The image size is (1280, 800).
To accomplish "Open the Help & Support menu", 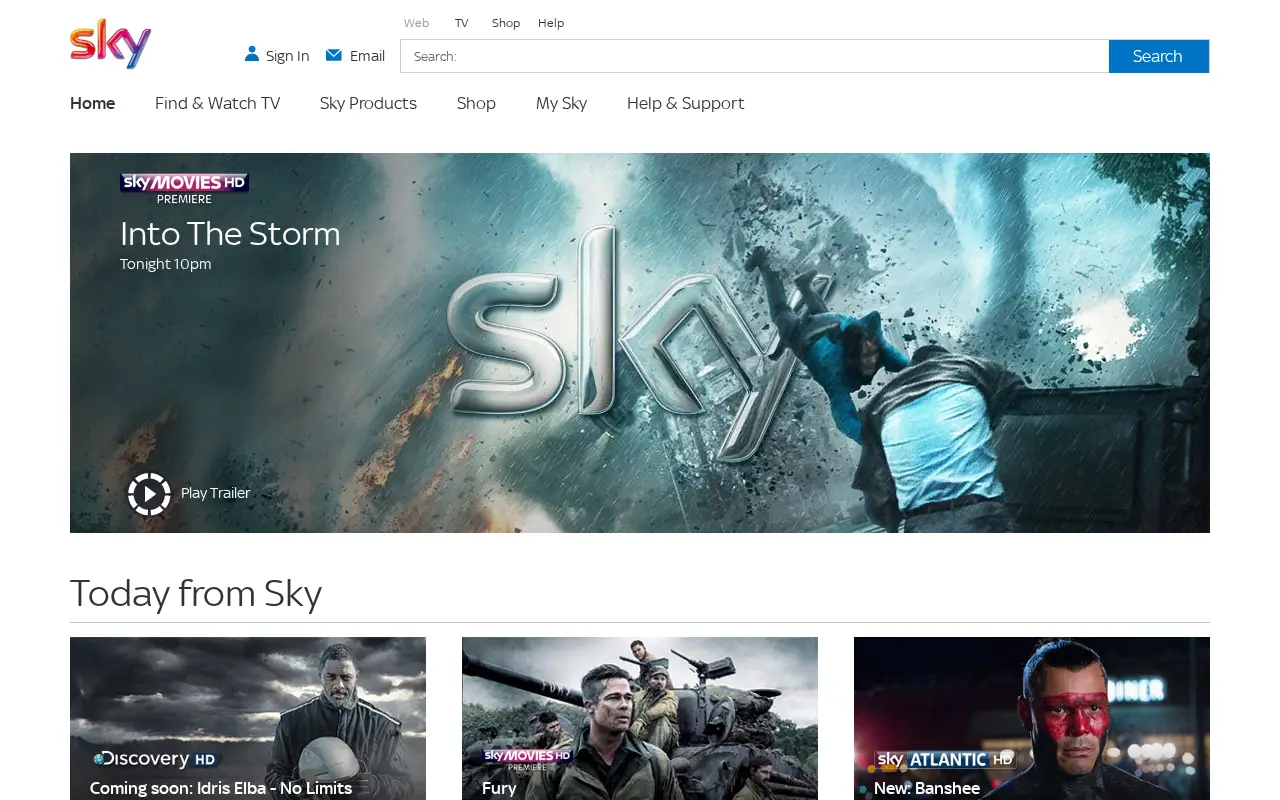I will pos(685,103).
